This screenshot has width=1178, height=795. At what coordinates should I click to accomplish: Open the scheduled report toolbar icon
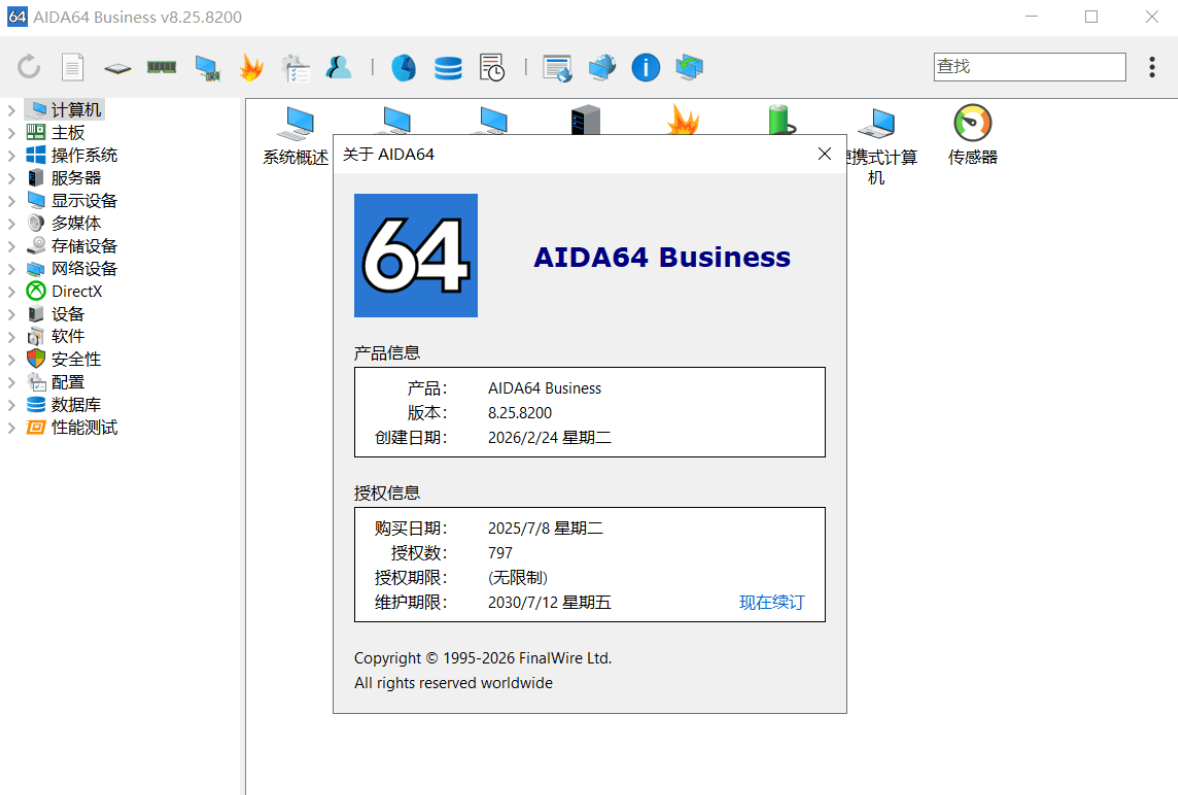point(492,67)
